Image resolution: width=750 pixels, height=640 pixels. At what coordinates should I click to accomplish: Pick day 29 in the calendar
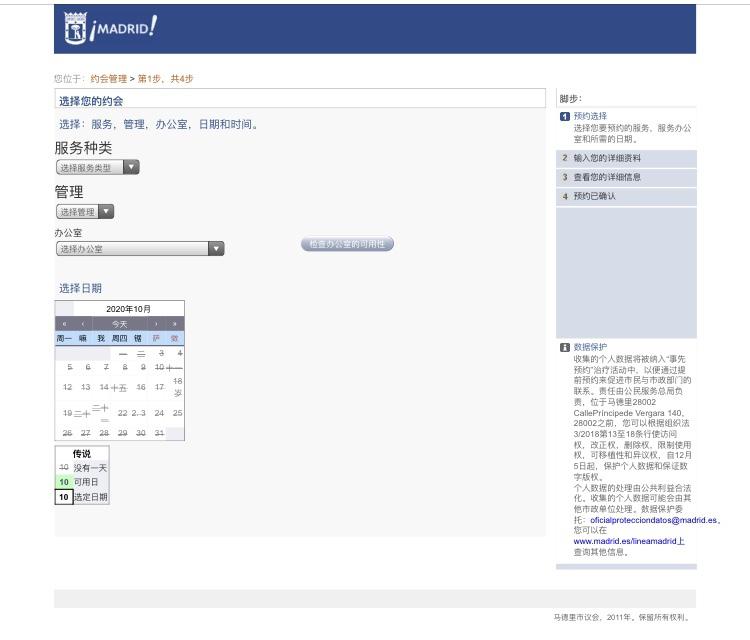[122, 433]
